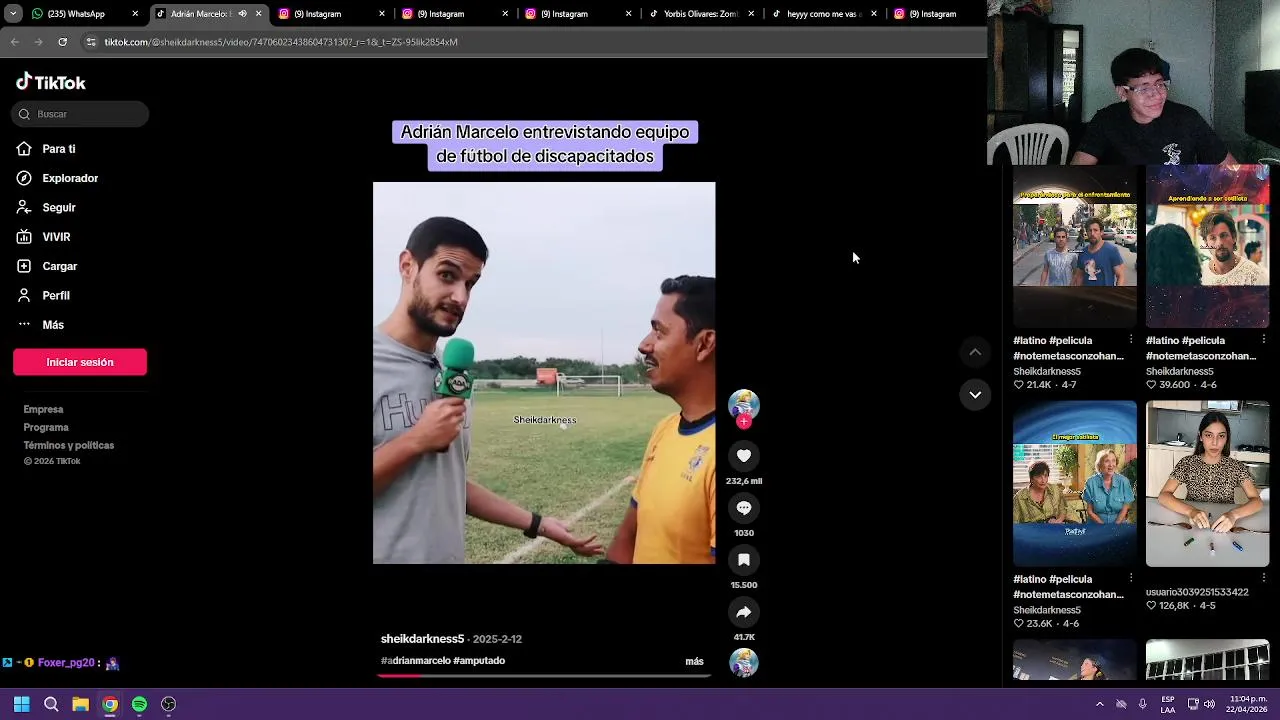1280x720 pixels.
Task: Open sheikdarkness5 creator avatar
Action: (x=743, y=404)
